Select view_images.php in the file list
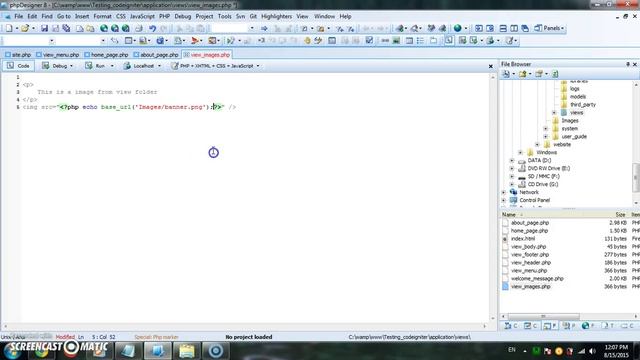This screenshot has height=360, width=640. 531,287
